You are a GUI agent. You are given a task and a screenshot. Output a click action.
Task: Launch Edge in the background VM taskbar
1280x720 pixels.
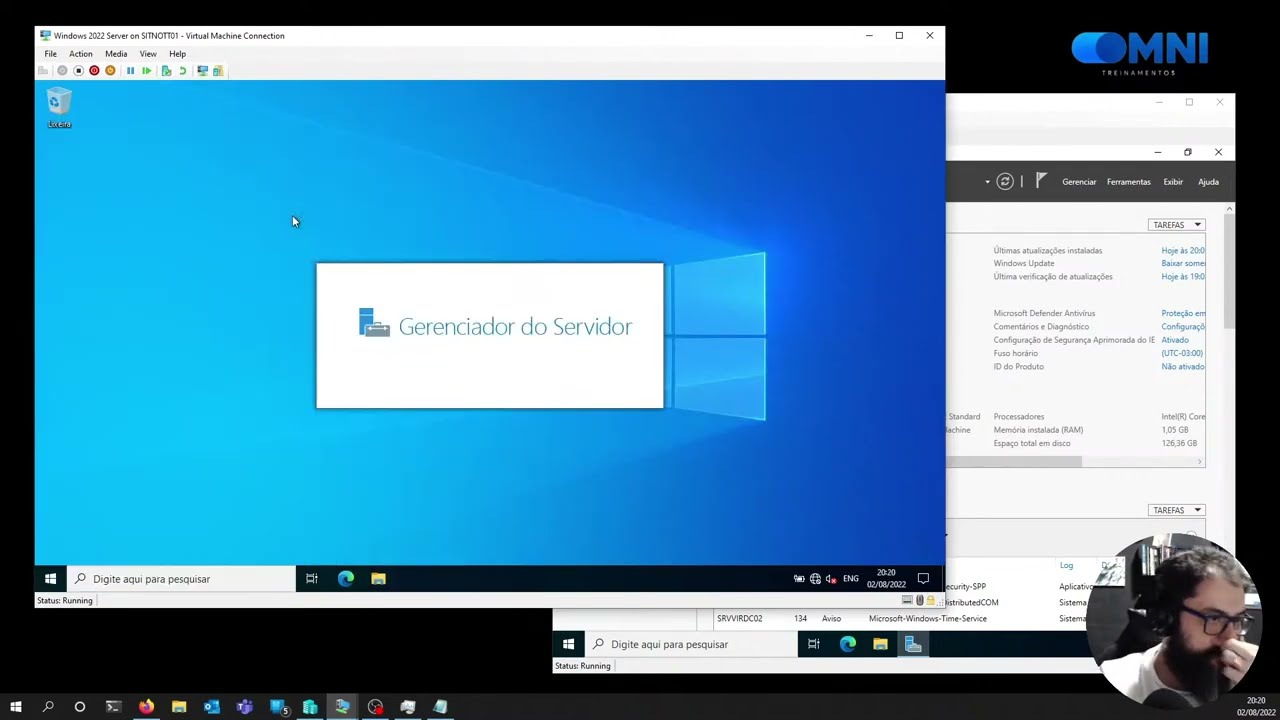point(848,645)
